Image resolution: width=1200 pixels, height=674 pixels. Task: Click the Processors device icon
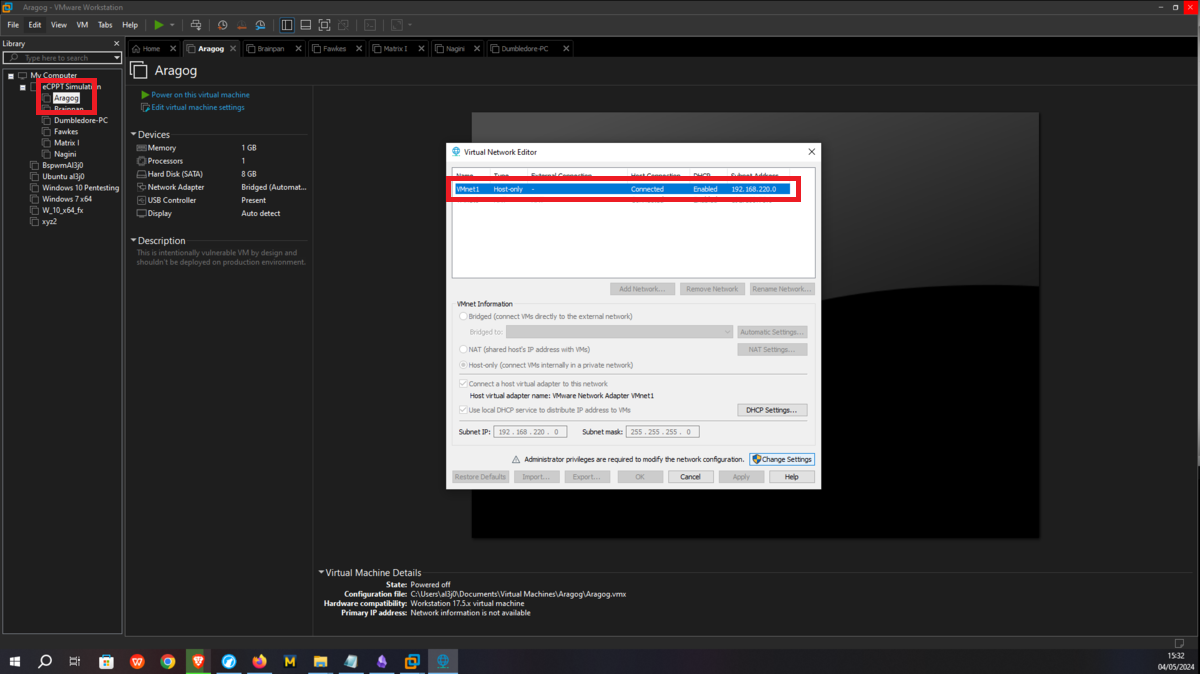(x=141, y=161)
